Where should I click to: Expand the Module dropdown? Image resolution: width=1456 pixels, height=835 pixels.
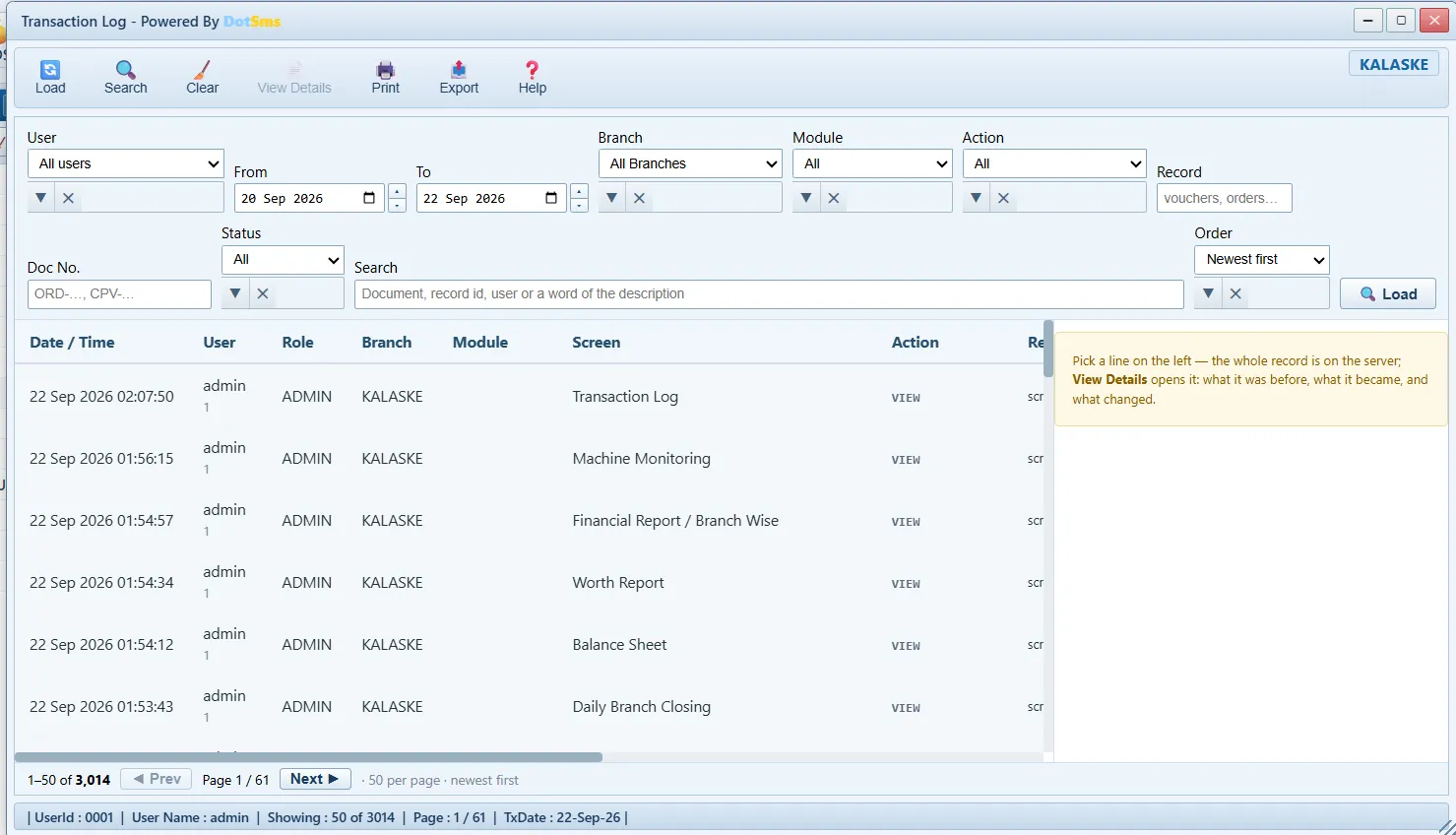click(872, 163)
